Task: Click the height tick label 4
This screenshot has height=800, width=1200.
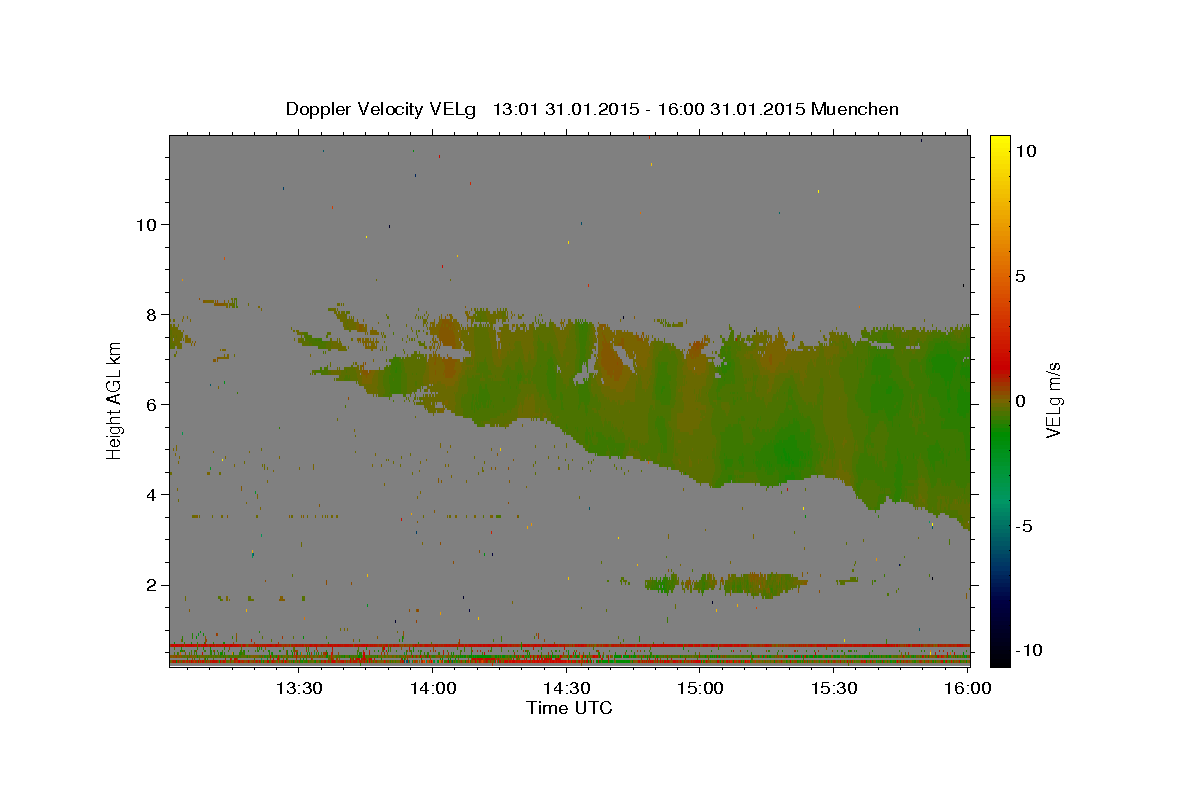Action: (151, 494)
